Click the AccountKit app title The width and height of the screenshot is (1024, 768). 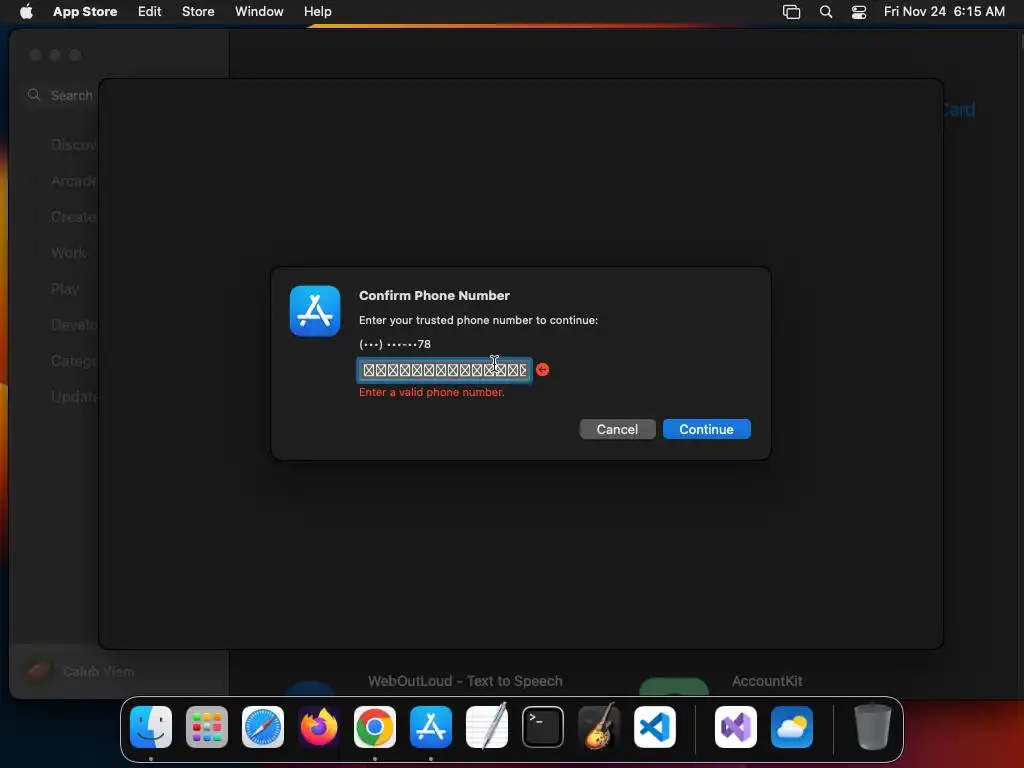[767, 681]
